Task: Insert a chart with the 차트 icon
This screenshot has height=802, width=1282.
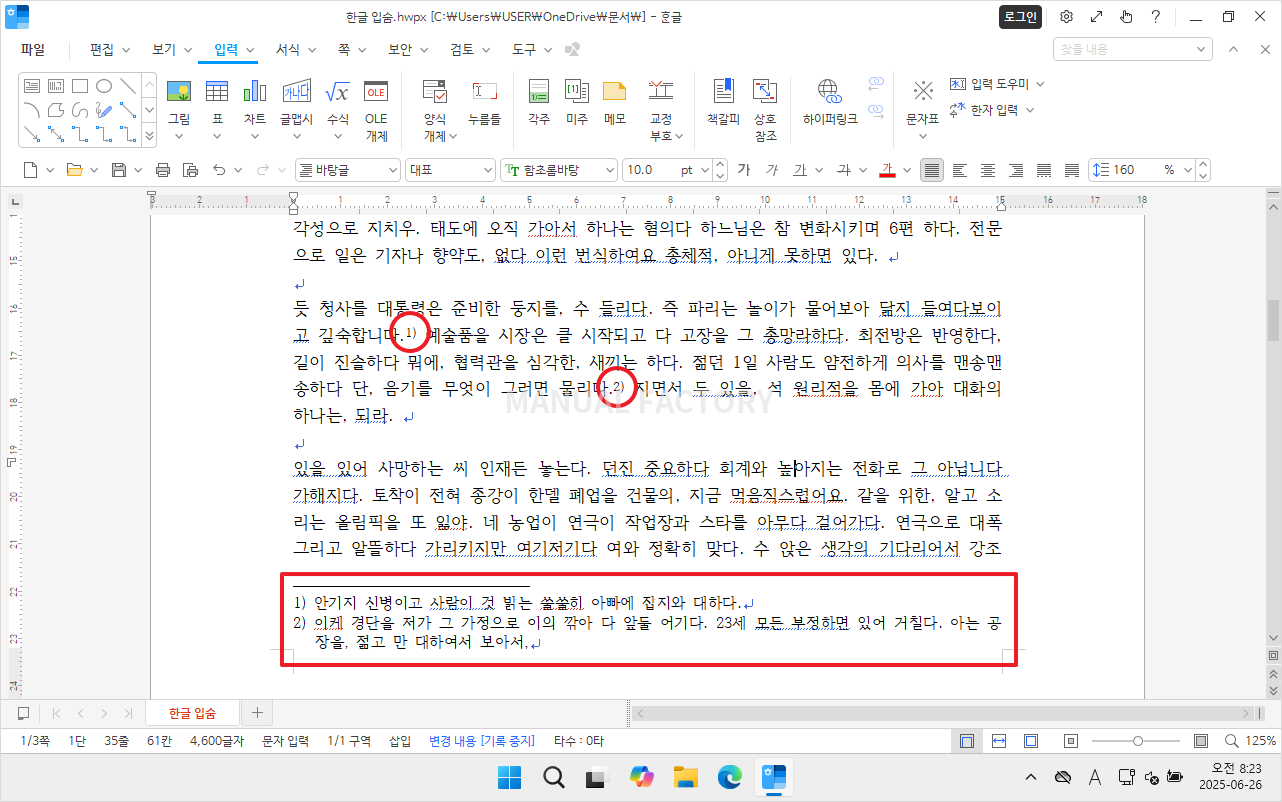Action: 255,93
